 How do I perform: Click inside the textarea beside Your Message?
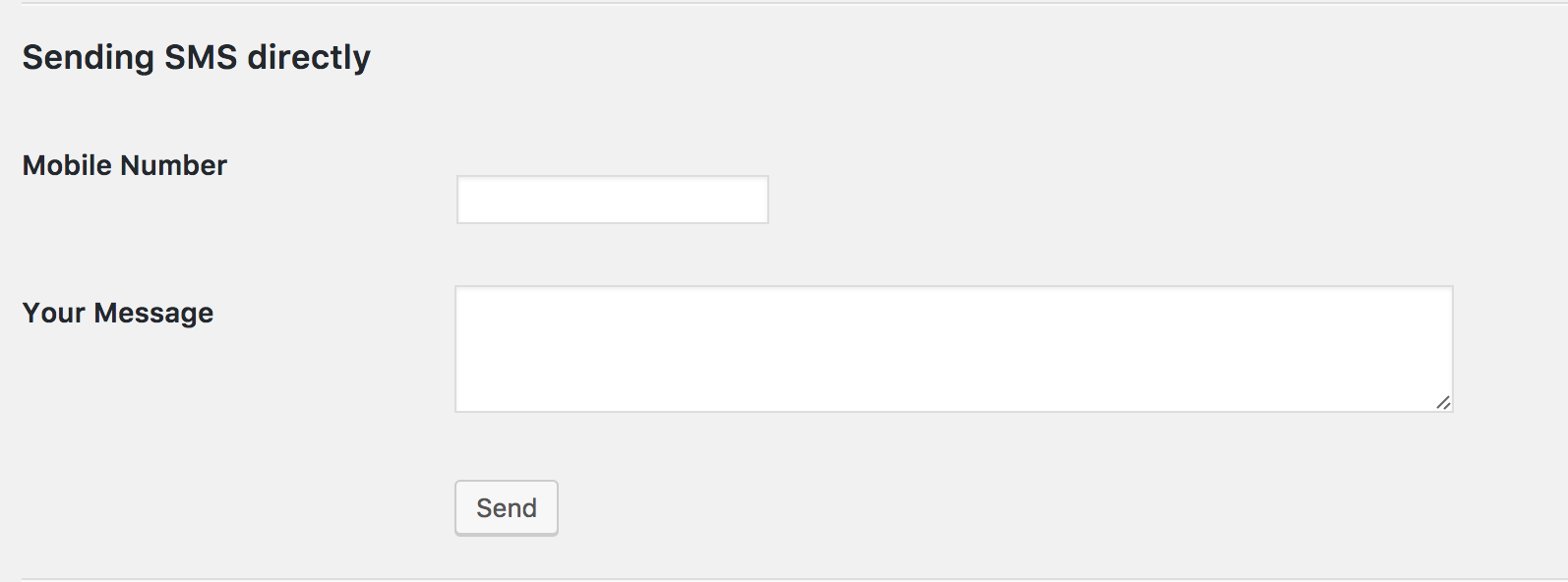click(953, 349)
